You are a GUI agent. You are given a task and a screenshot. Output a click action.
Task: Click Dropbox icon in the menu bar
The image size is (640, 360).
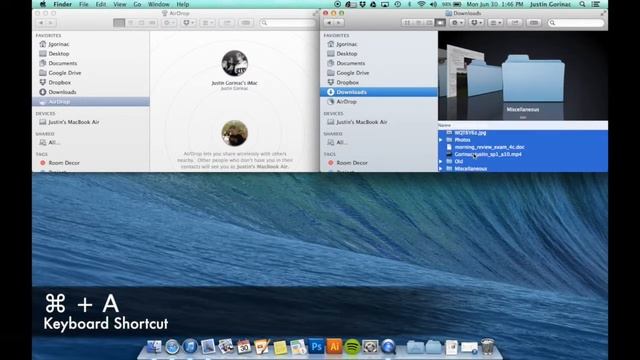(x=362, y=4)
